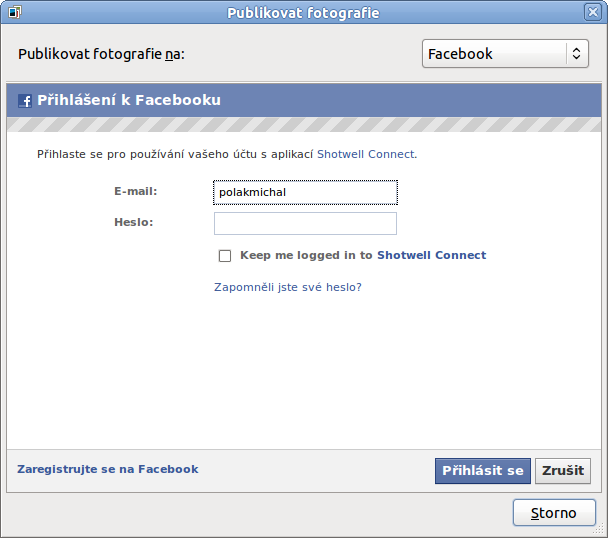Click the Přihlásit se button
This screenshot has height=538, width=608.
(x=483, y=471)
